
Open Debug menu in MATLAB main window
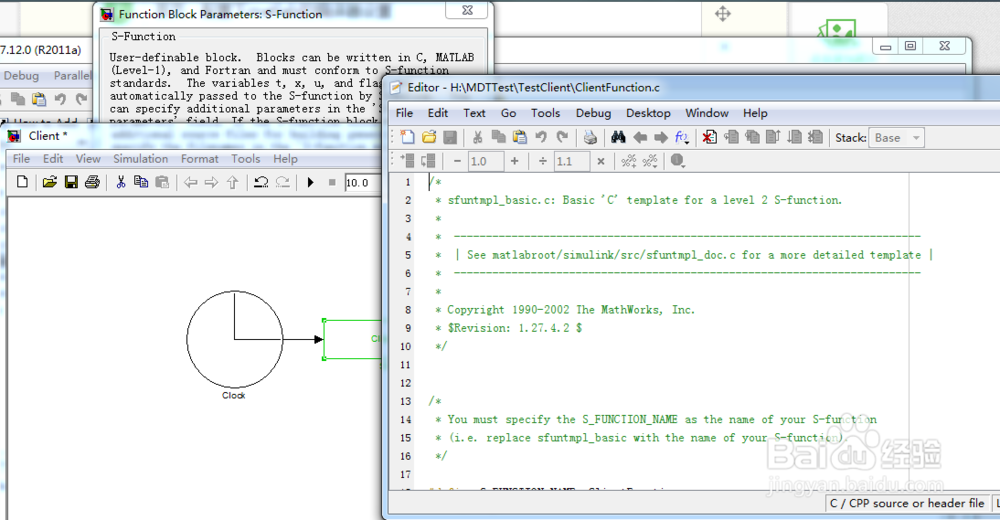click(21, 76)
